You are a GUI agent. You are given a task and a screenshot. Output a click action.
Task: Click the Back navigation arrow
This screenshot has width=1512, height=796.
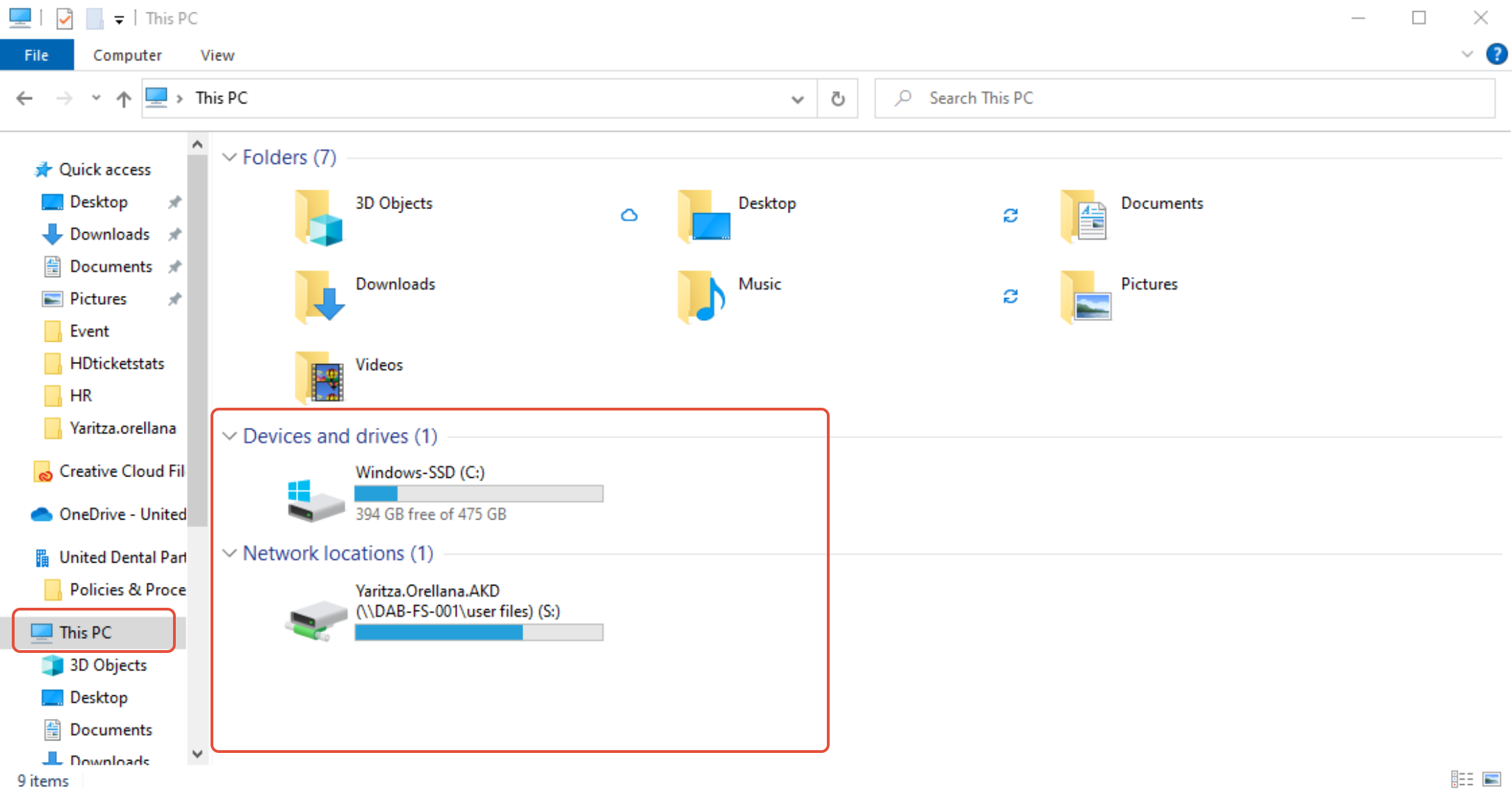24,99
